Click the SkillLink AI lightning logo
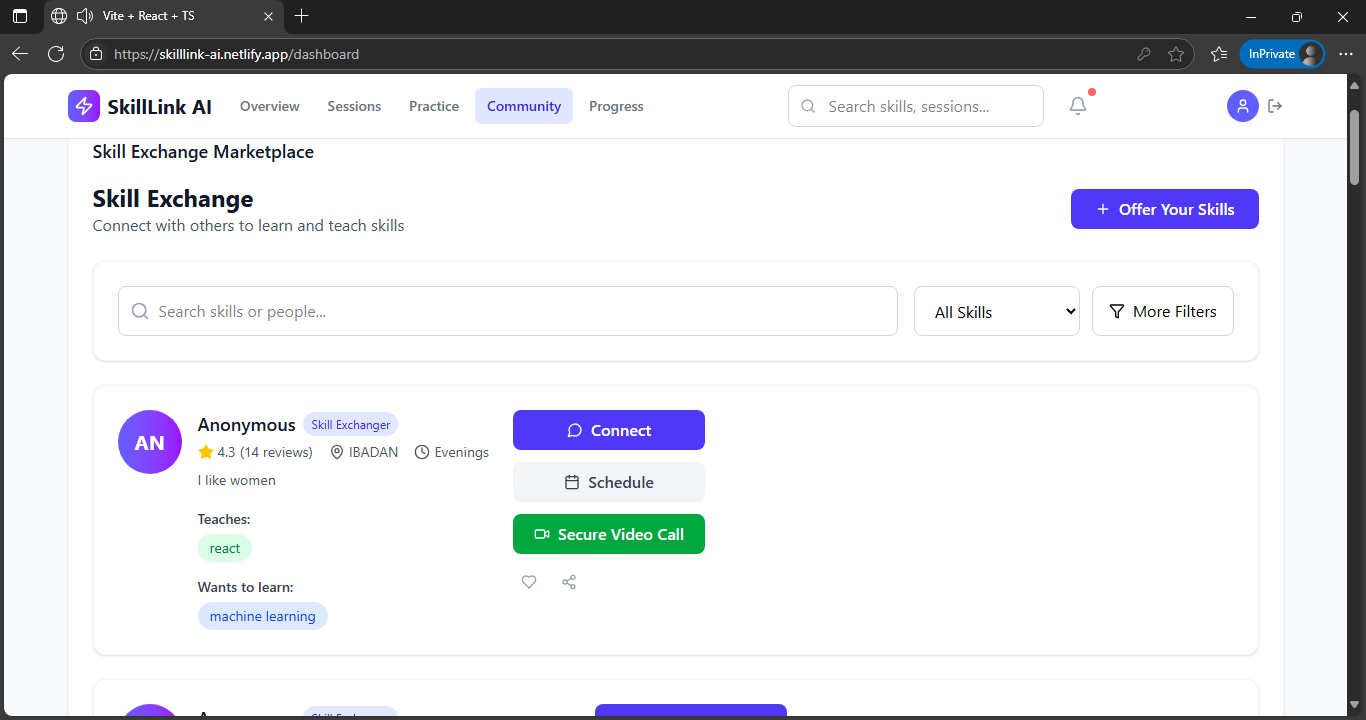This screenshot has height=720, width=1366. 84,106
